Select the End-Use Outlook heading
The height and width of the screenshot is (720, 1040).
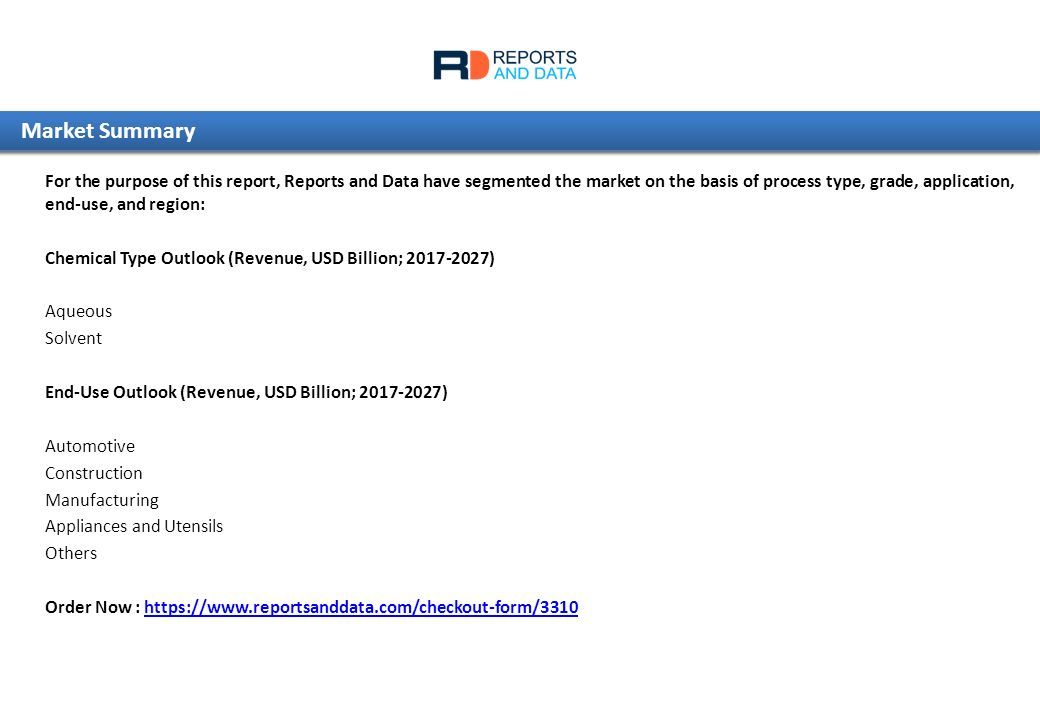[x=246, y=392]
